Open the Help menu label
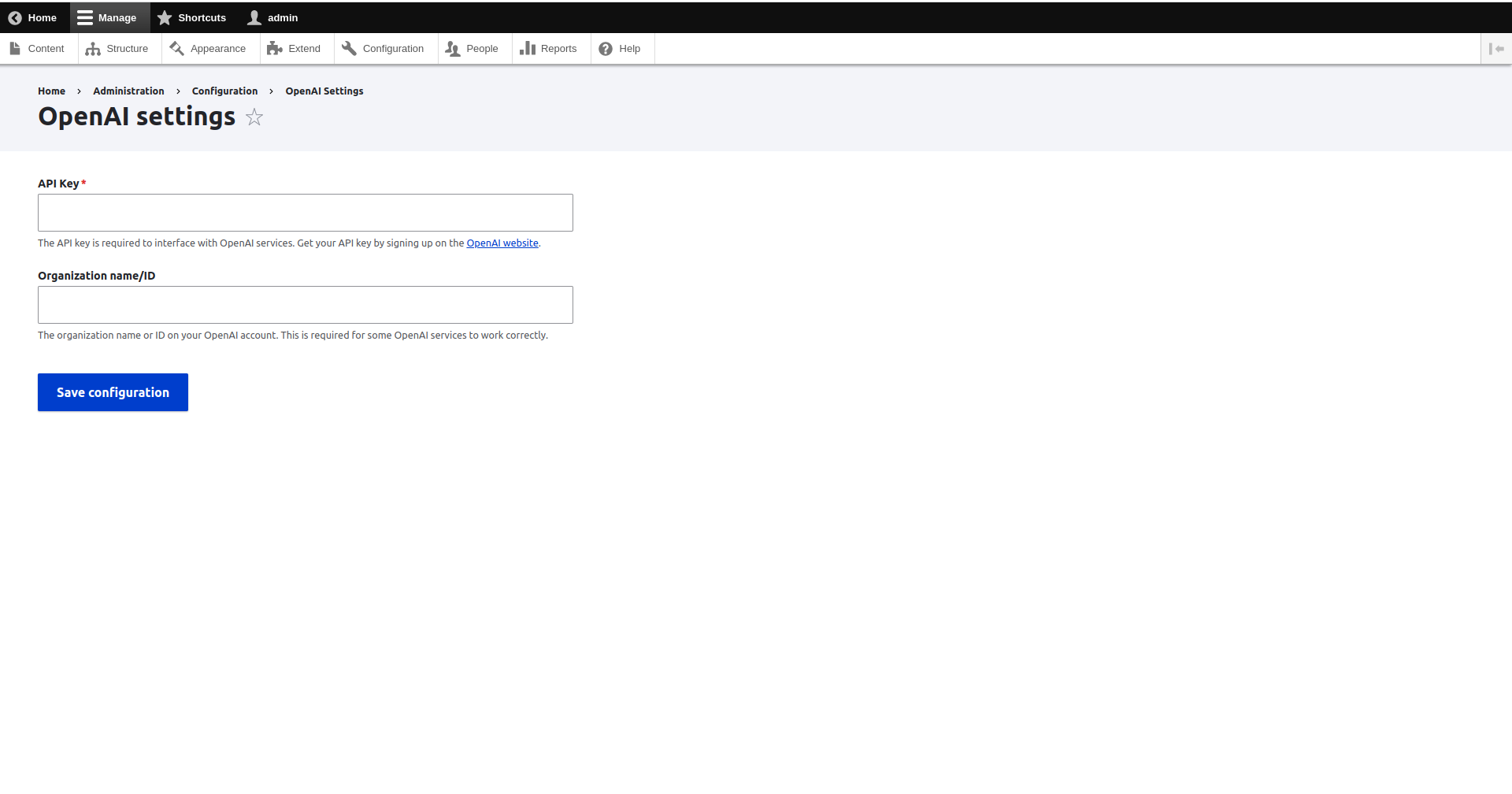This screenshot has height=794, width=1512. (x=630, y=49)
